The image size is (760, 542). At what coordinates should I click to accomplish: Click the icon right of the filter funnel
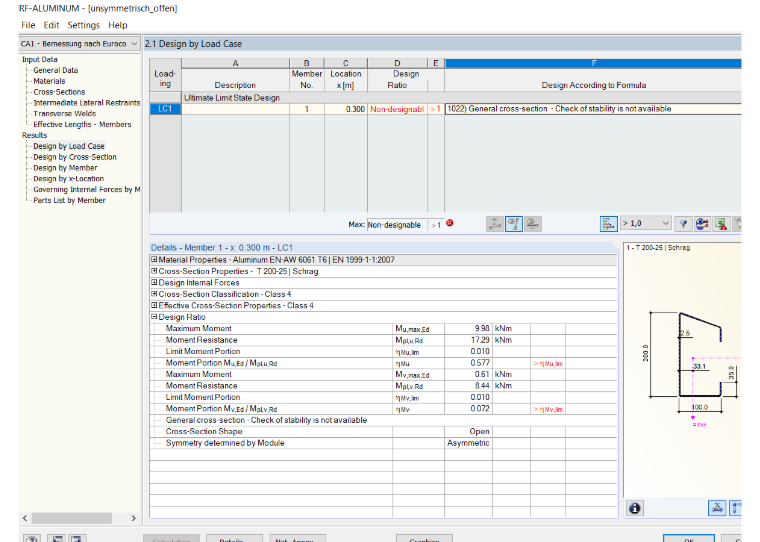click(702, 224)
